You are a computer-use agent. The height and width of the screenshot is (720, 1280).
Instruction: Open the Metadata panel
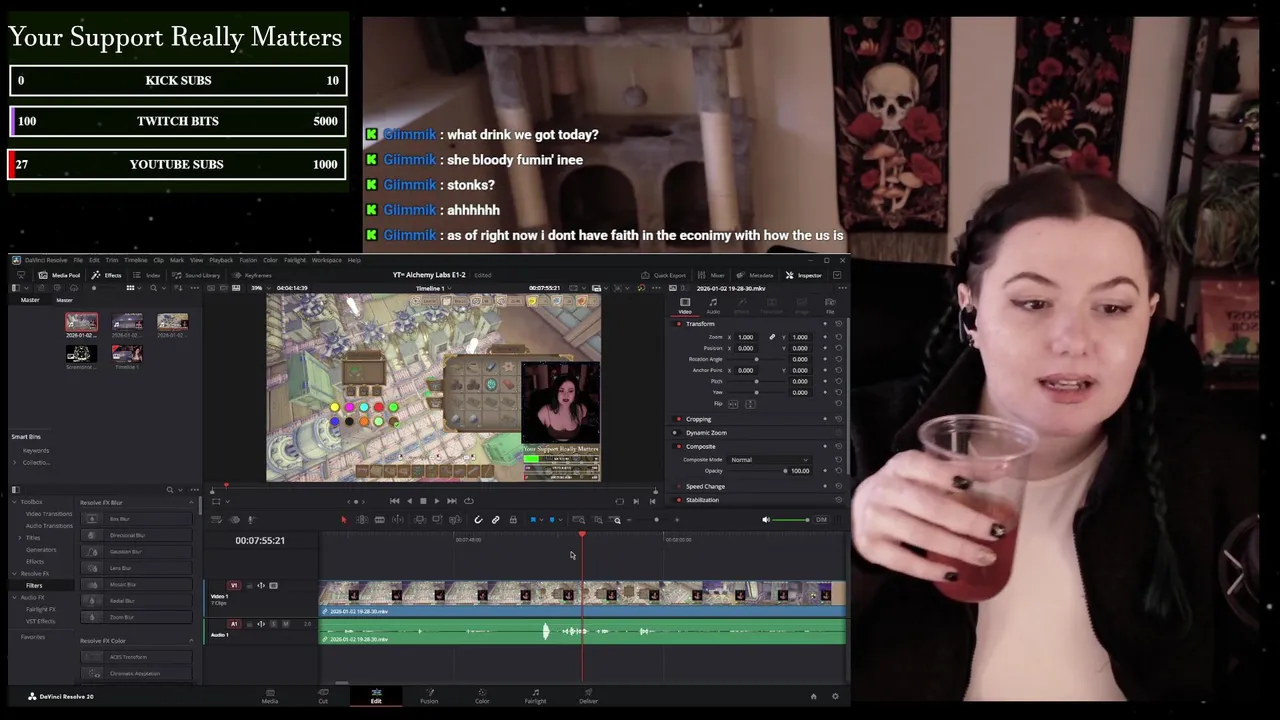point(755,275)
